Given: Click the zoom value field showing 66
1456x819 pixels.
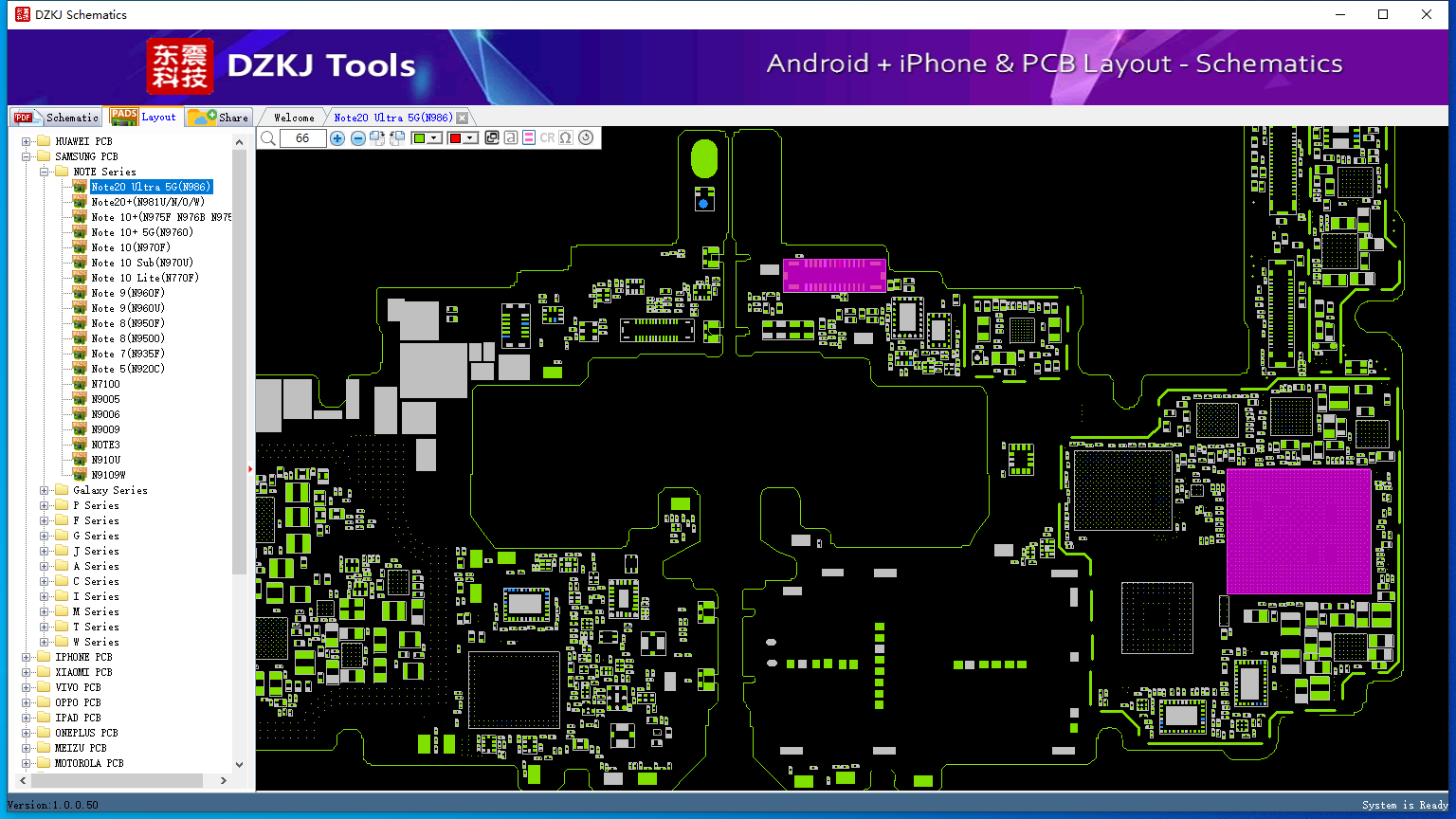Looking at the screenshot, I should coord(303,138).
